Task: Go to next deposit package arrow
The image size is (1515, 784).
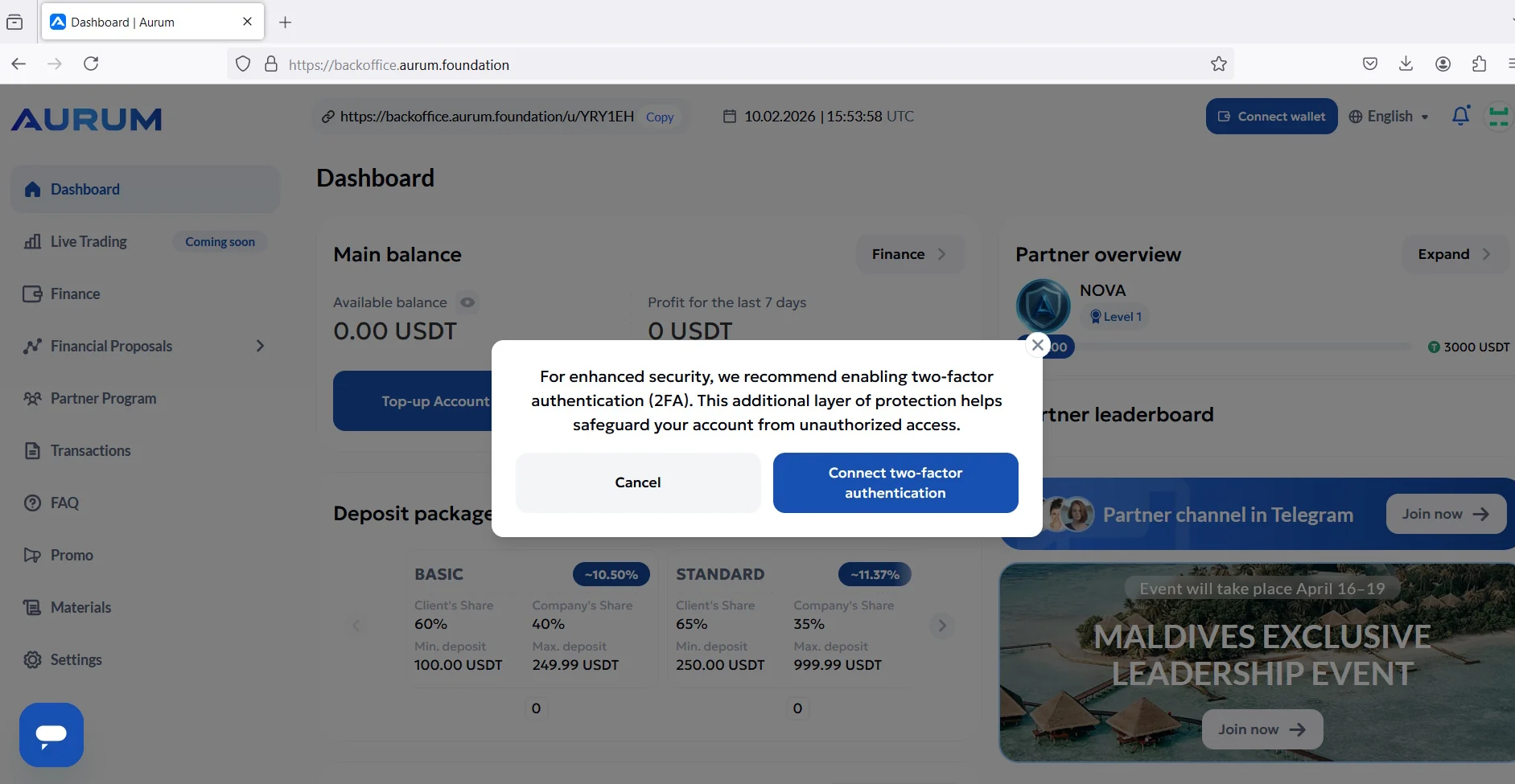Action: [x=942, y=626]
